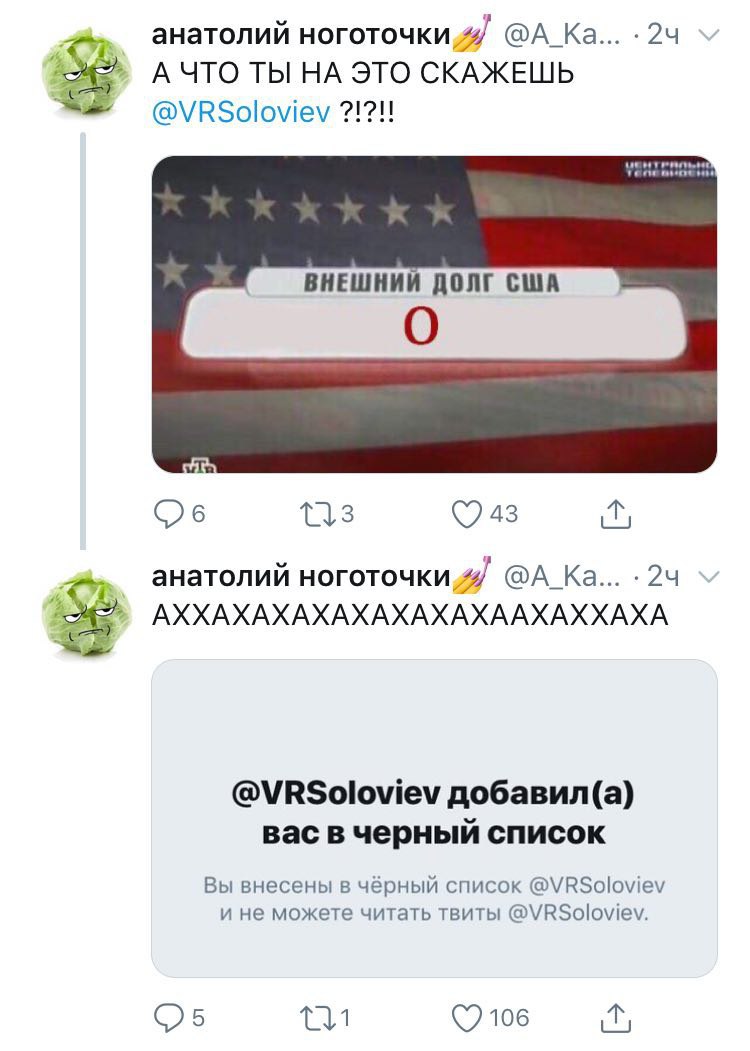Viewport: 750px width, 1051px height.
Task: View the cabbage avatar of the first tweet
Action: (x=86, y=72)
